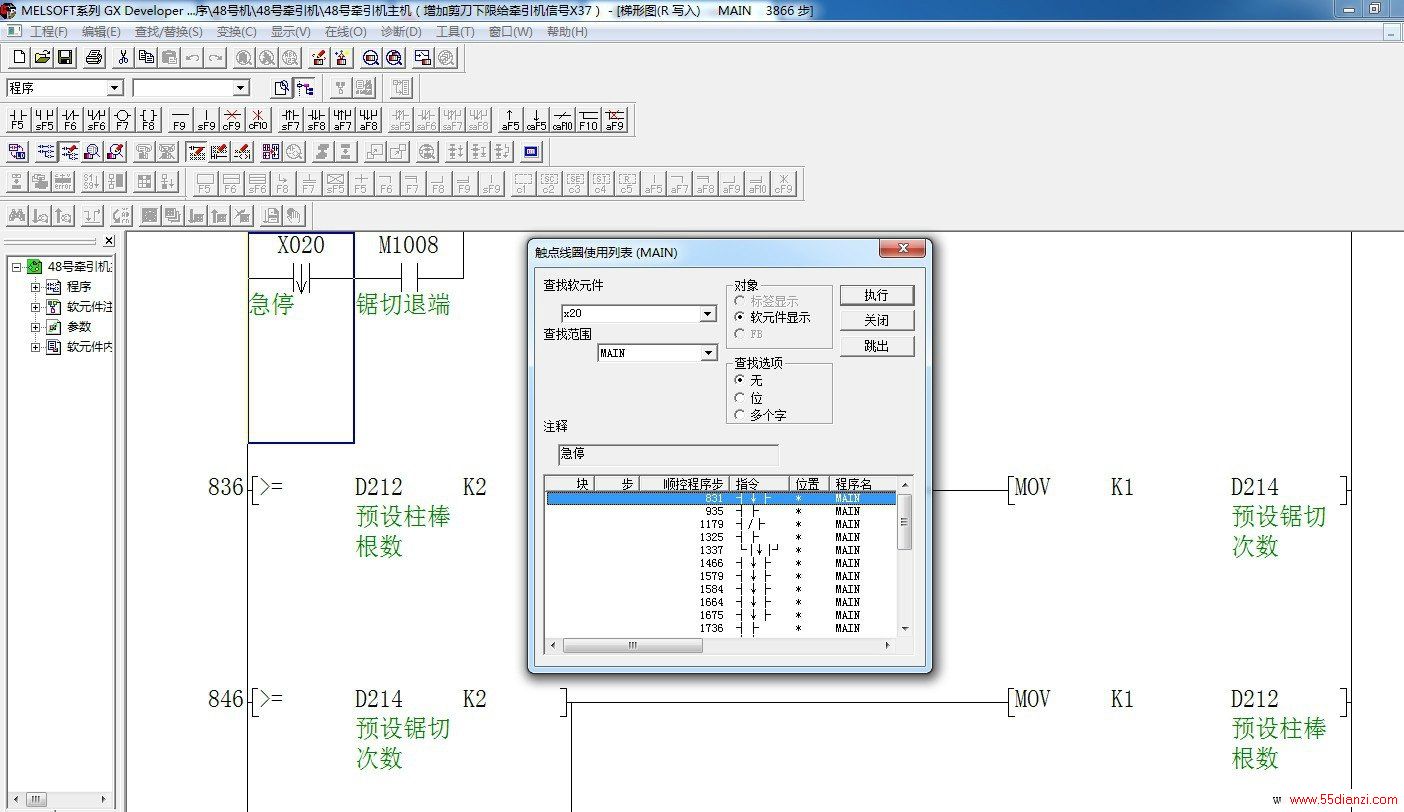
Task: Click the 顺控程序步 column header
Action: 685,484
